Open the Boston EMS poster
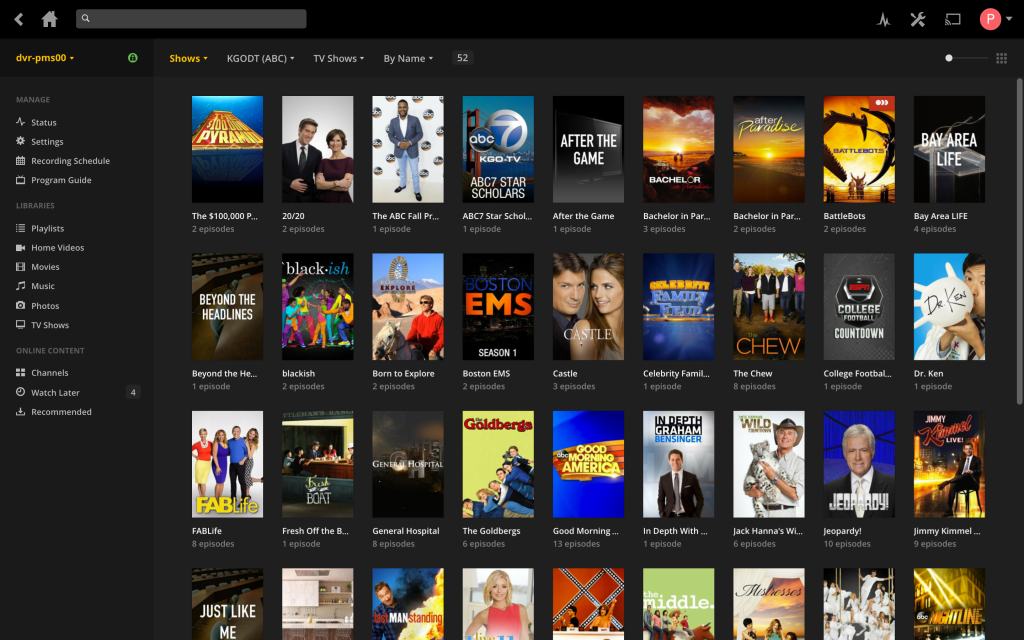Viewport: 1024px width, 640px height. [x=498, y=306]
